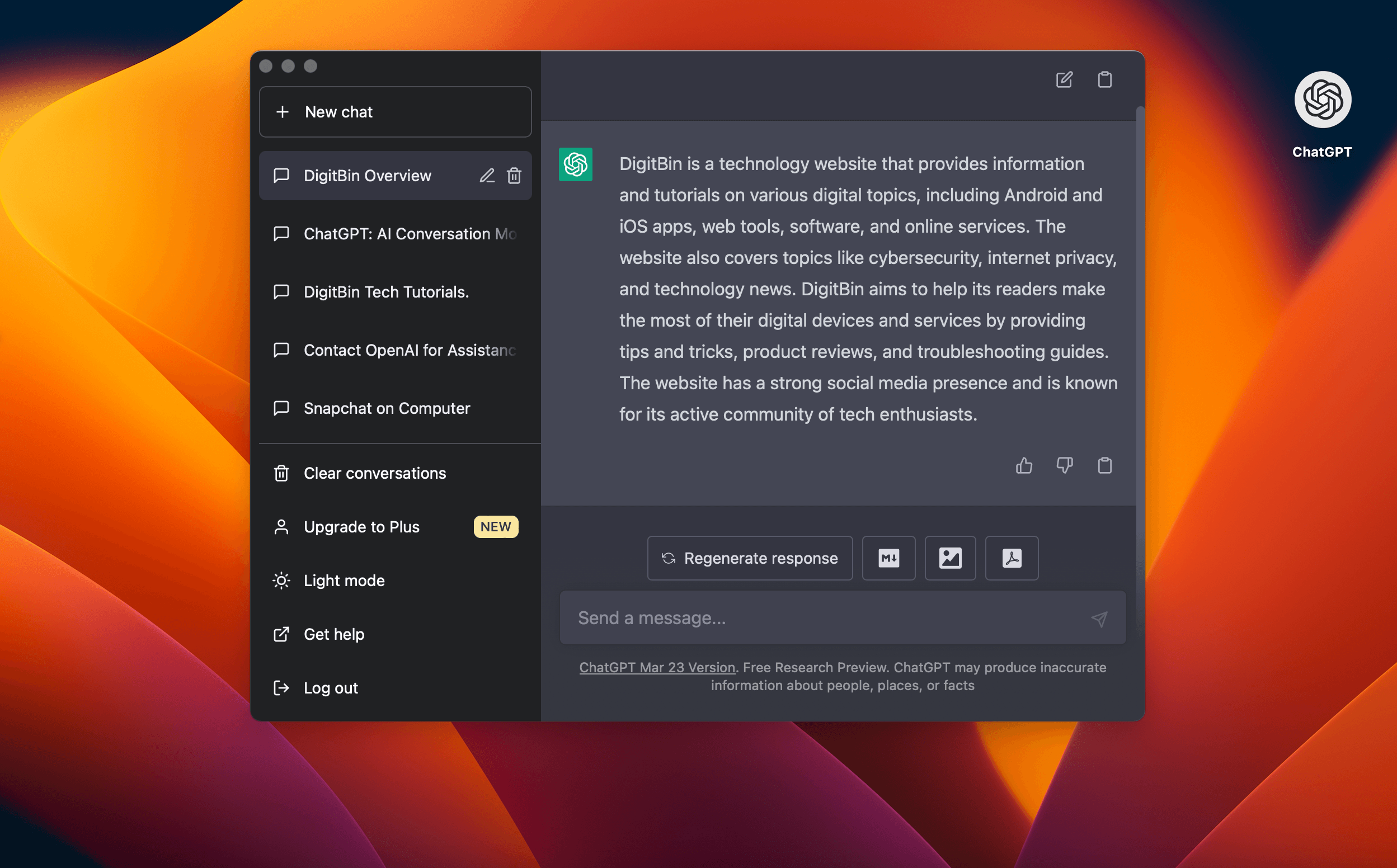Rename DigitBin Overview with pencil icon
Image resolution: width=1397 pixels, height=868 pixels.
(487, 176)
